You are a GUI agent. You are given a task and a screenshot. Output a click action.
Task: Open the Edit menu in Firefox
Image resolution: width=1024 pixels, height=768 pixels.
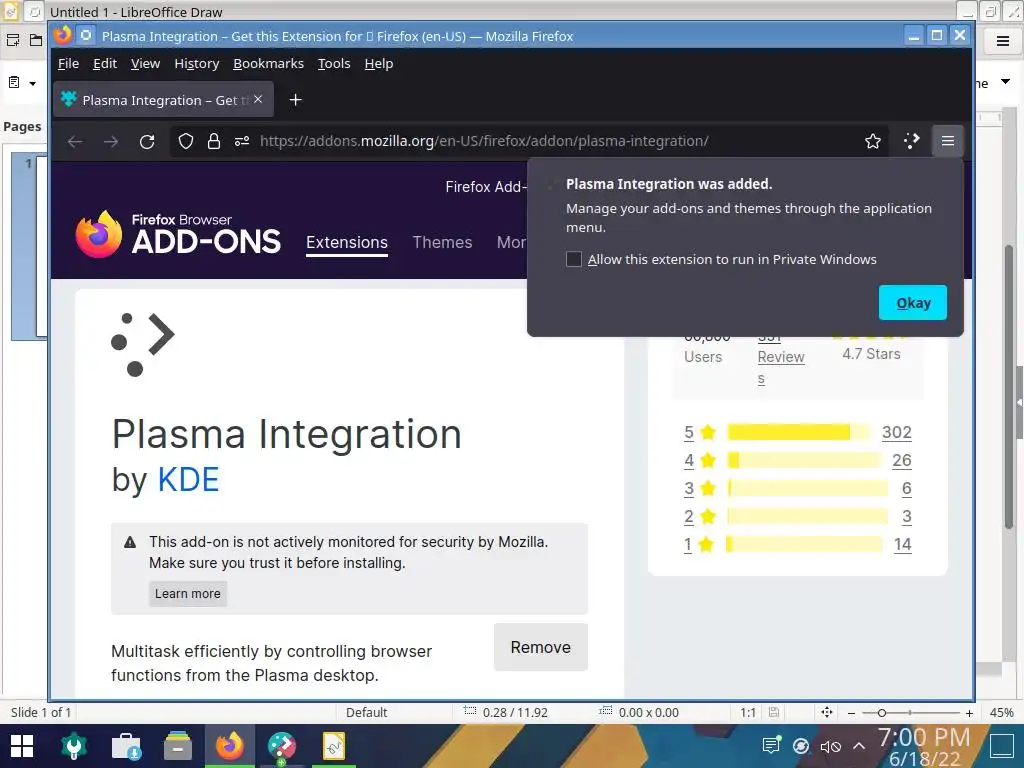click(x=104, y=63)
